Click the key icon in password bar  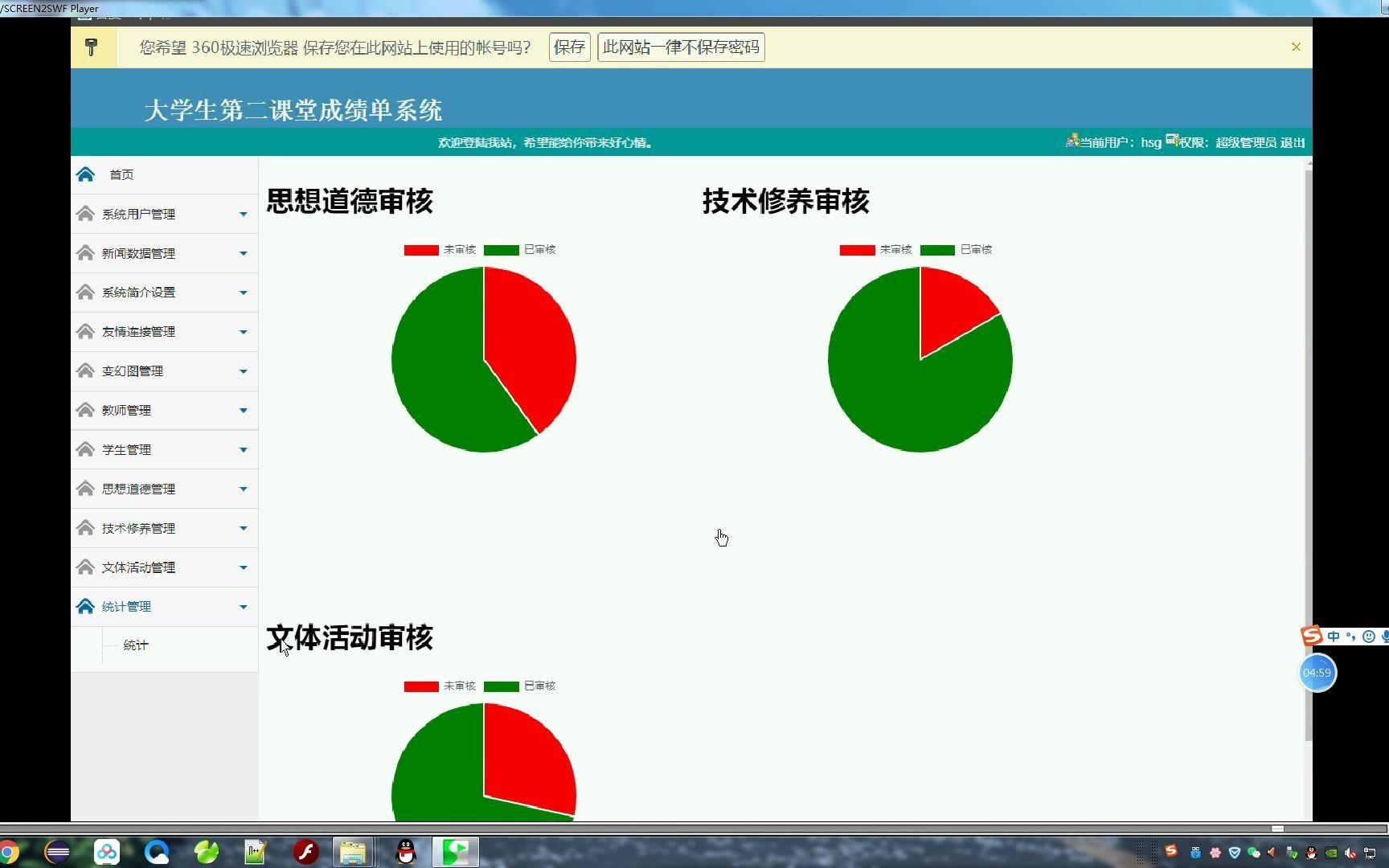(x=92, y=47)
